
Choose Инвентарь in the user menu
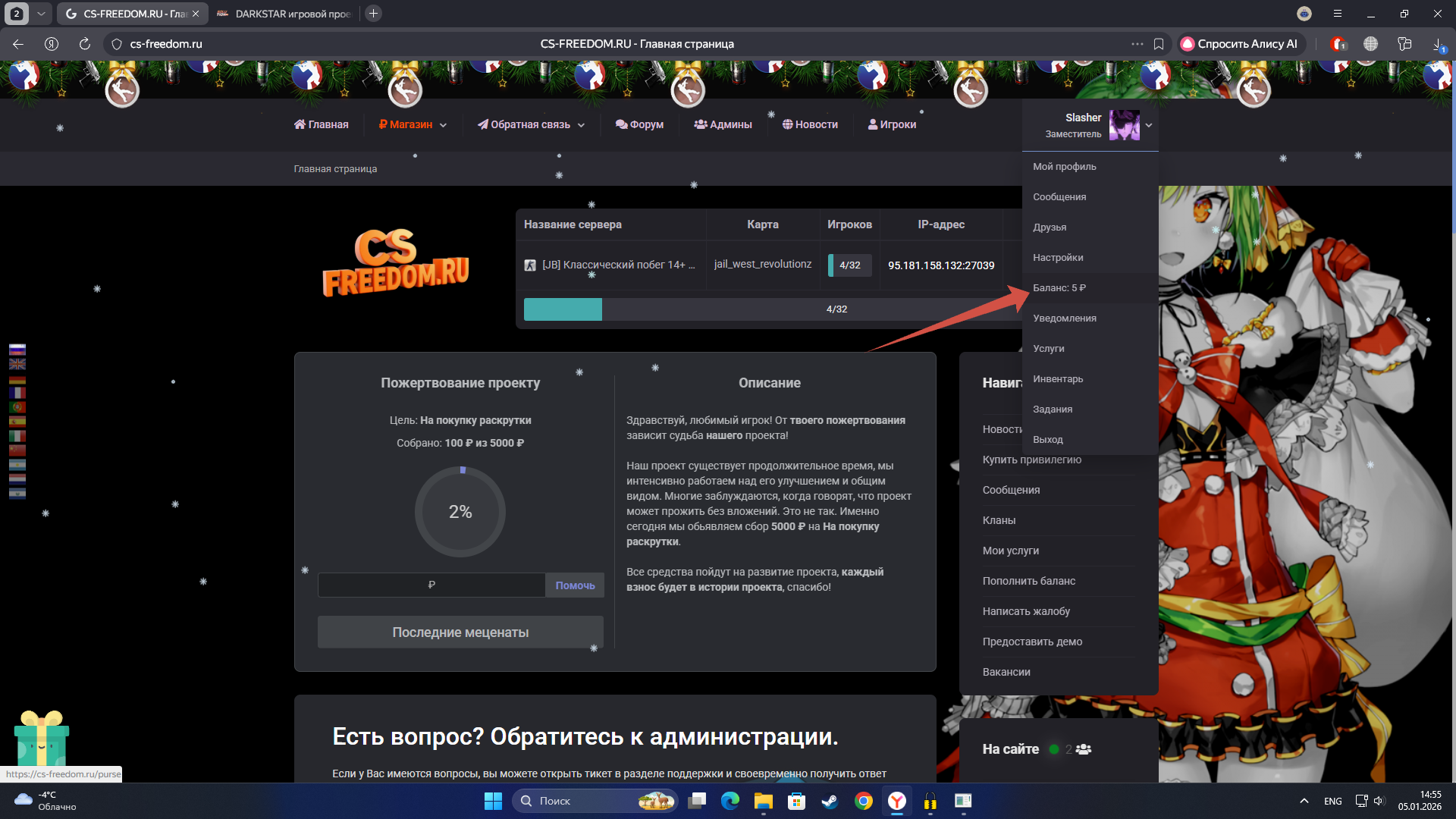(1058, 379)
